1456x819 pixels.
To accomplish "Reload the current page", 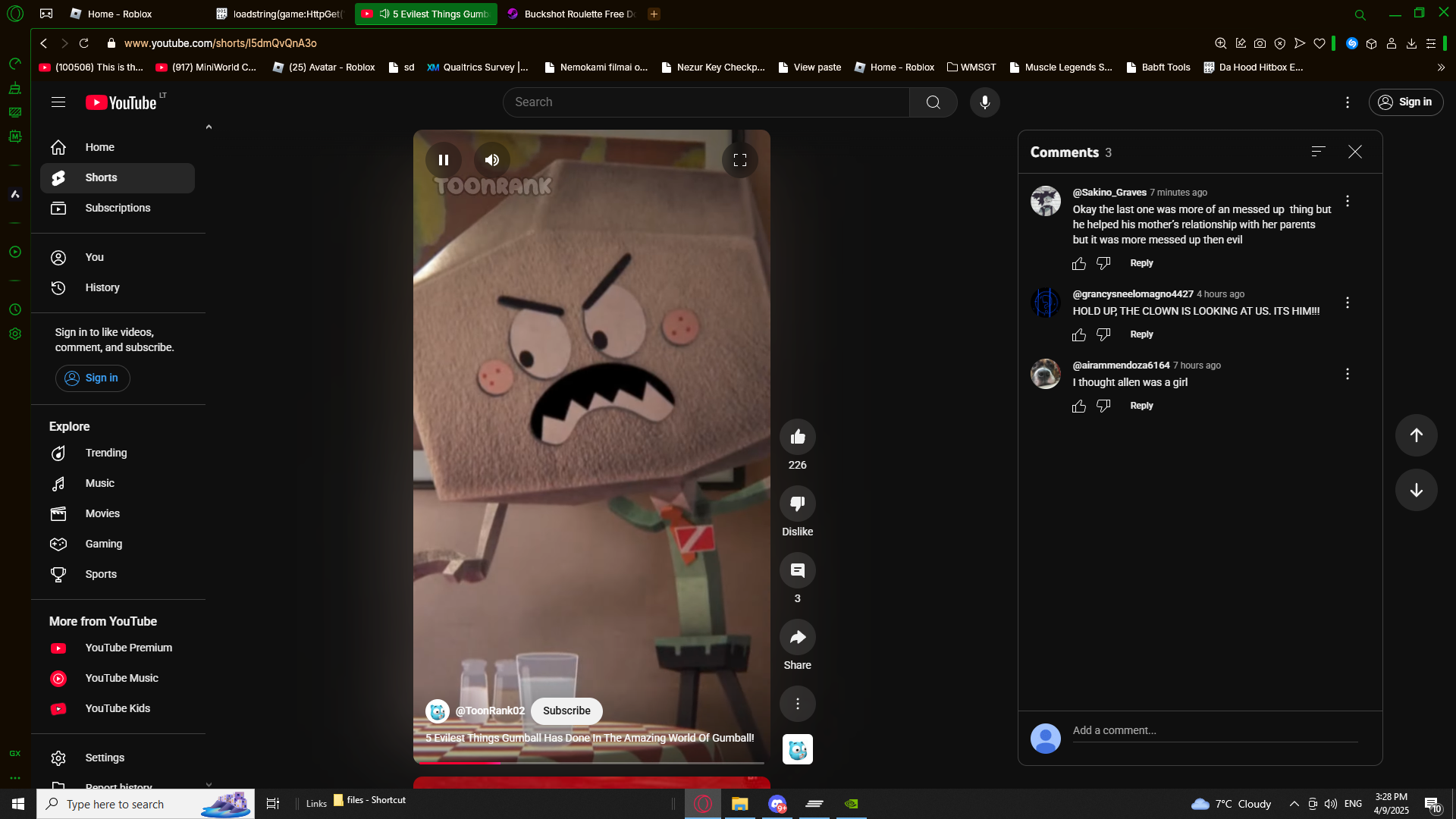I will 84,43.
